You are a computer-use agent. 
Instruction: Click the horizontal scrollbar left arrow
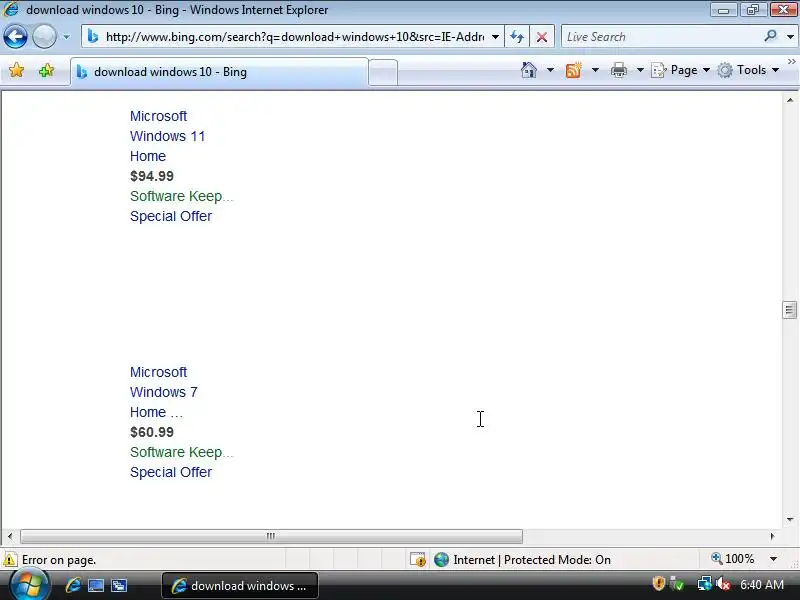[x=10, y=536]
